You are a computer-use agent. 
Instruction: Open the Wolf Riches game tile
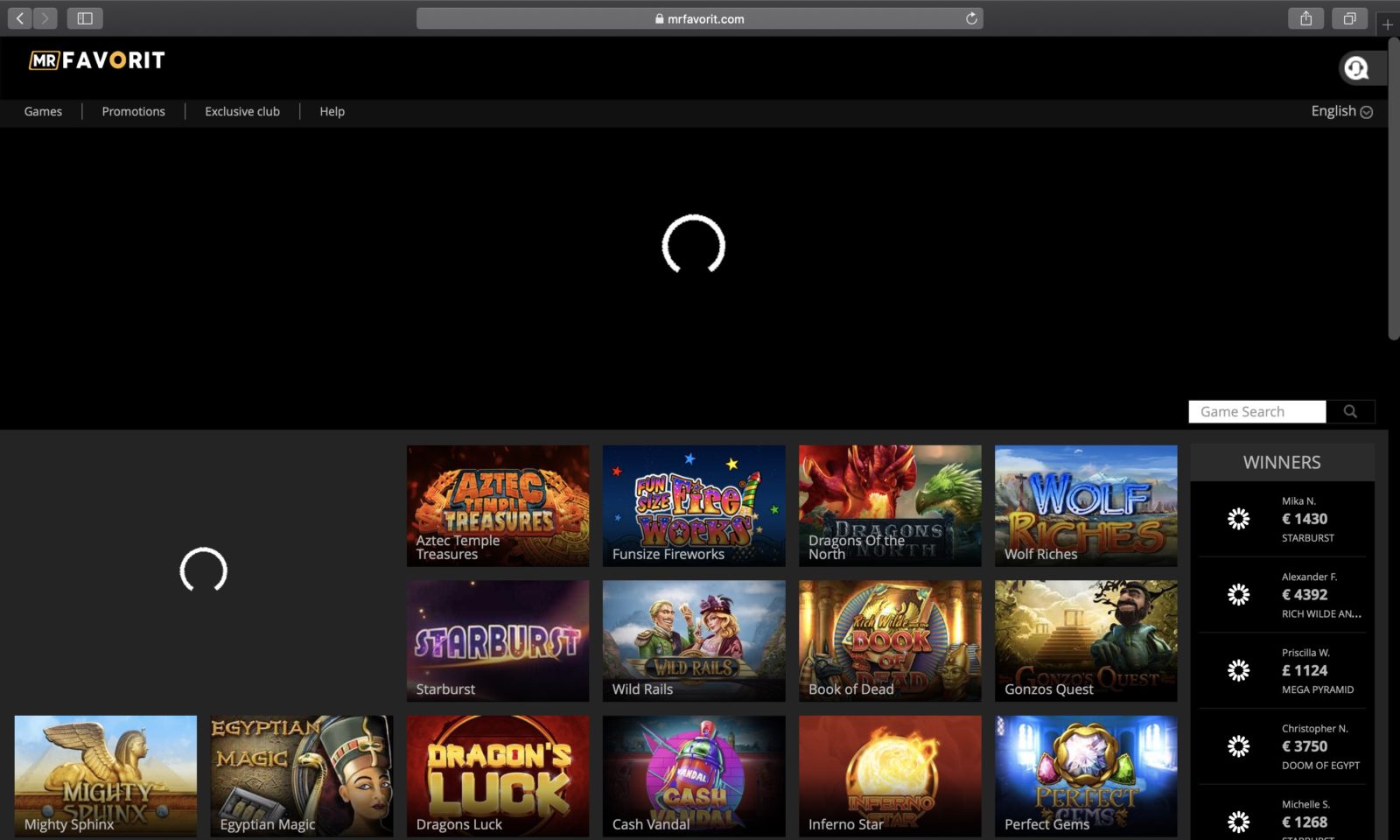pyautogui.click(x=1085, y=506)
